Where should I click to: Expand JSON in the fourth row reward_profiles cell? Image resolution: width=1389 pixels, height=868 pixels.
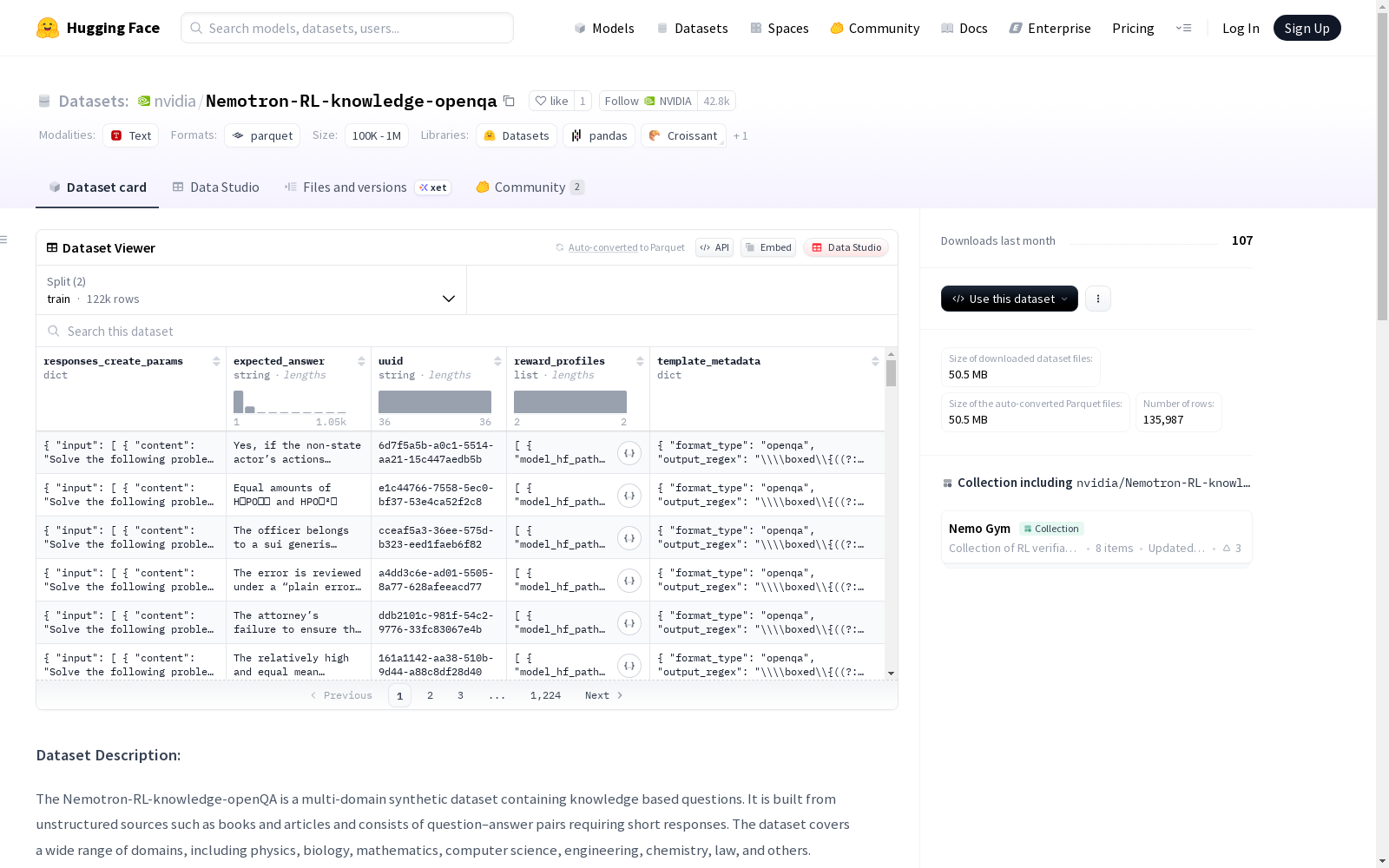pyautogui.click(x=629, y=581)
